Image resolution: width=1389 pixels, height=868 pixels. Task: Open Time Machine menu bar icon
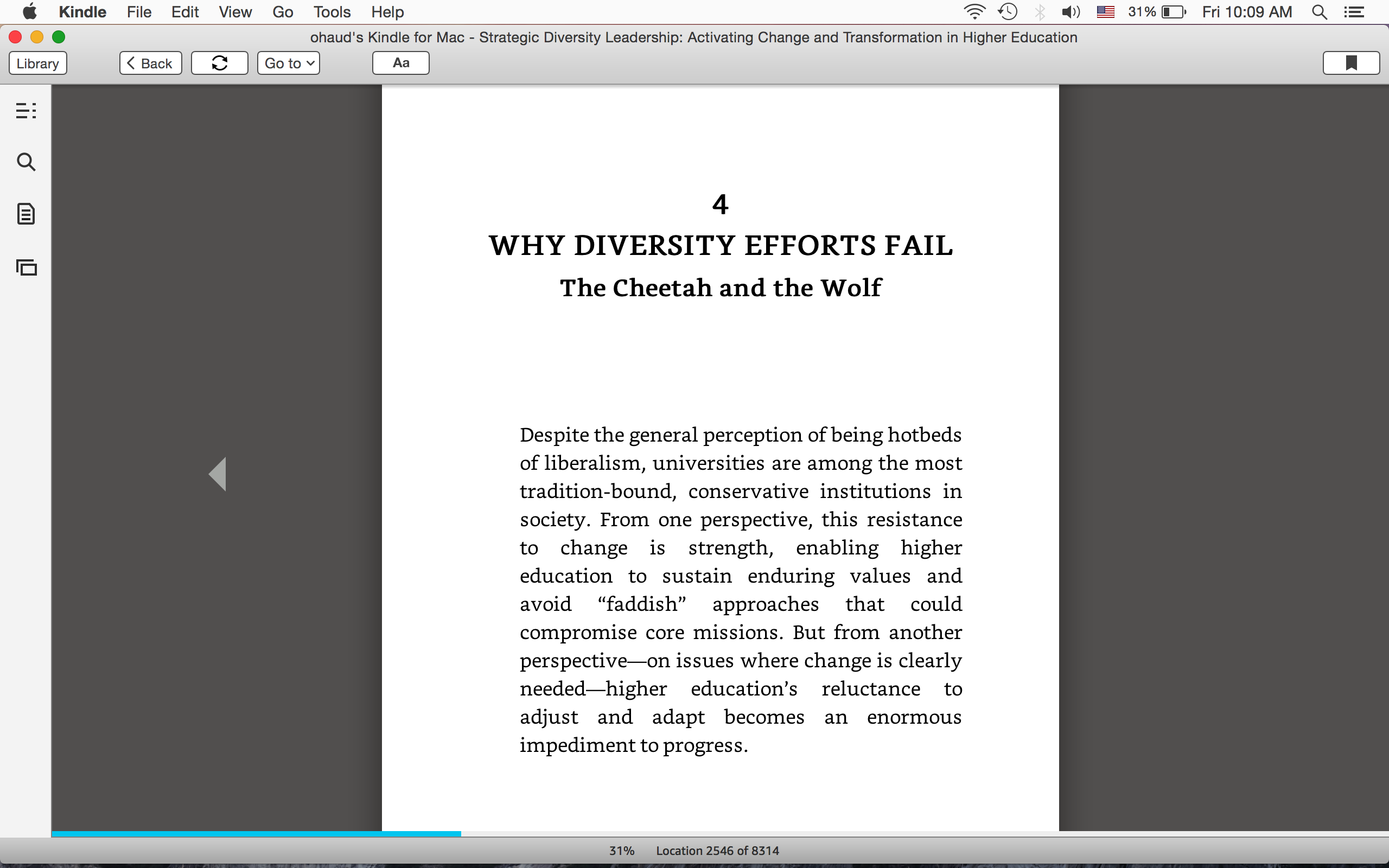pyautogui.click(x=1008, y=11)
